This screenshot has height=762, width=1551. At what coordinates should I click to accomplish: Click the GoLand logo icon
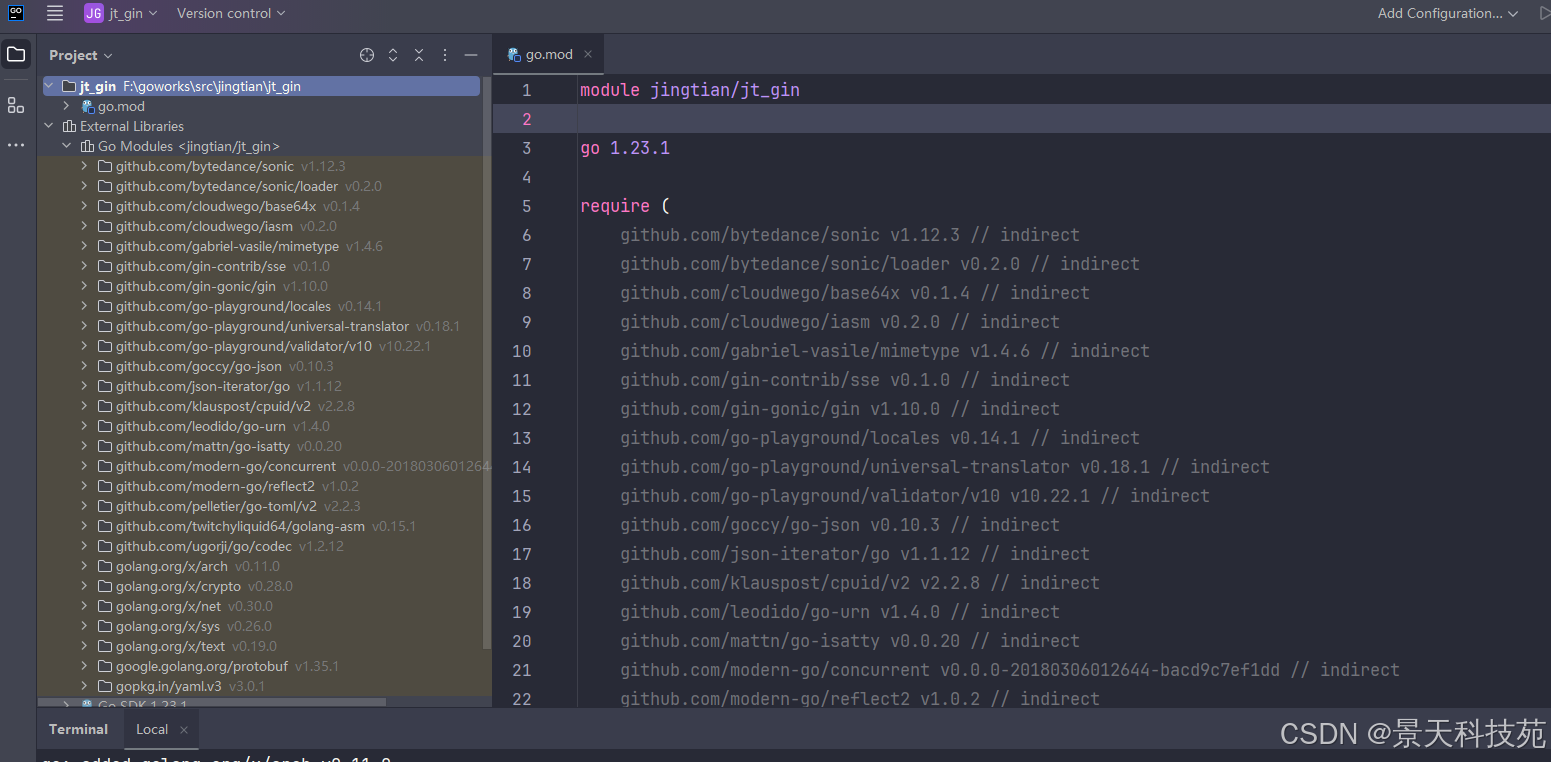pyautogui.click(x=16, y=13)
